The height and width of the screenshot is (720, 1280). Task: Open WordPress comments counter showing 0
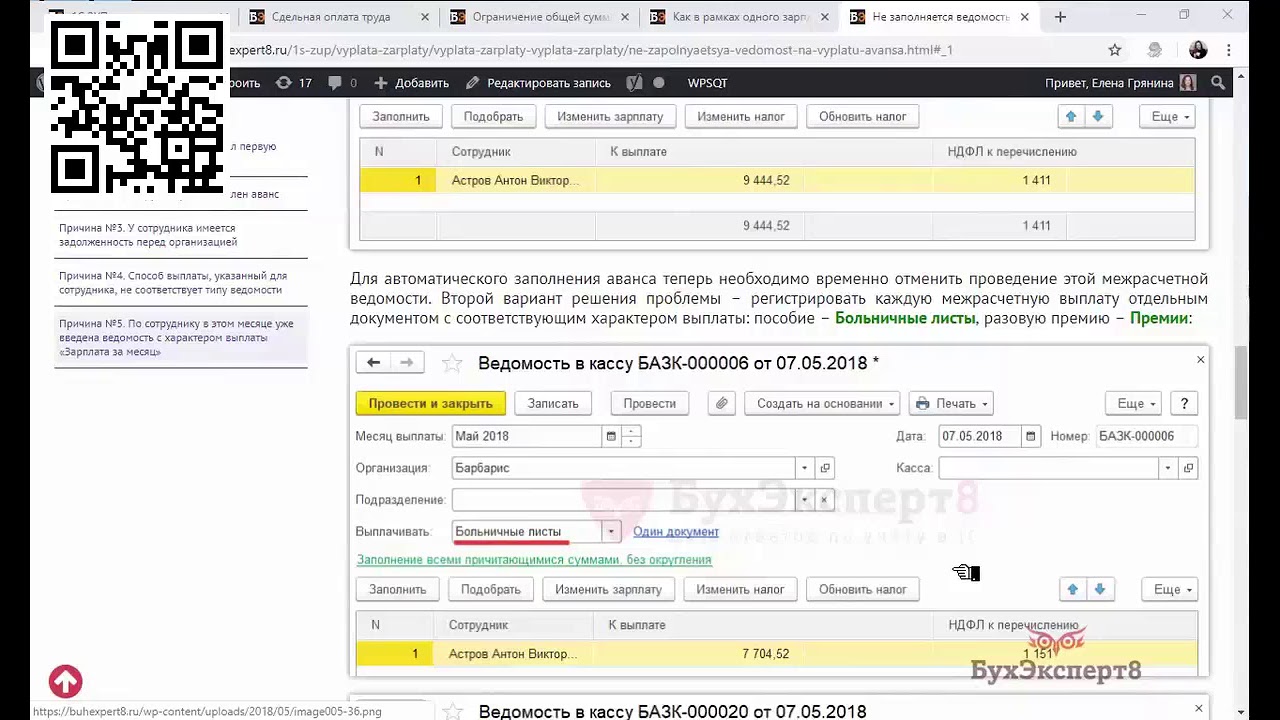click(x=341, y=83)
